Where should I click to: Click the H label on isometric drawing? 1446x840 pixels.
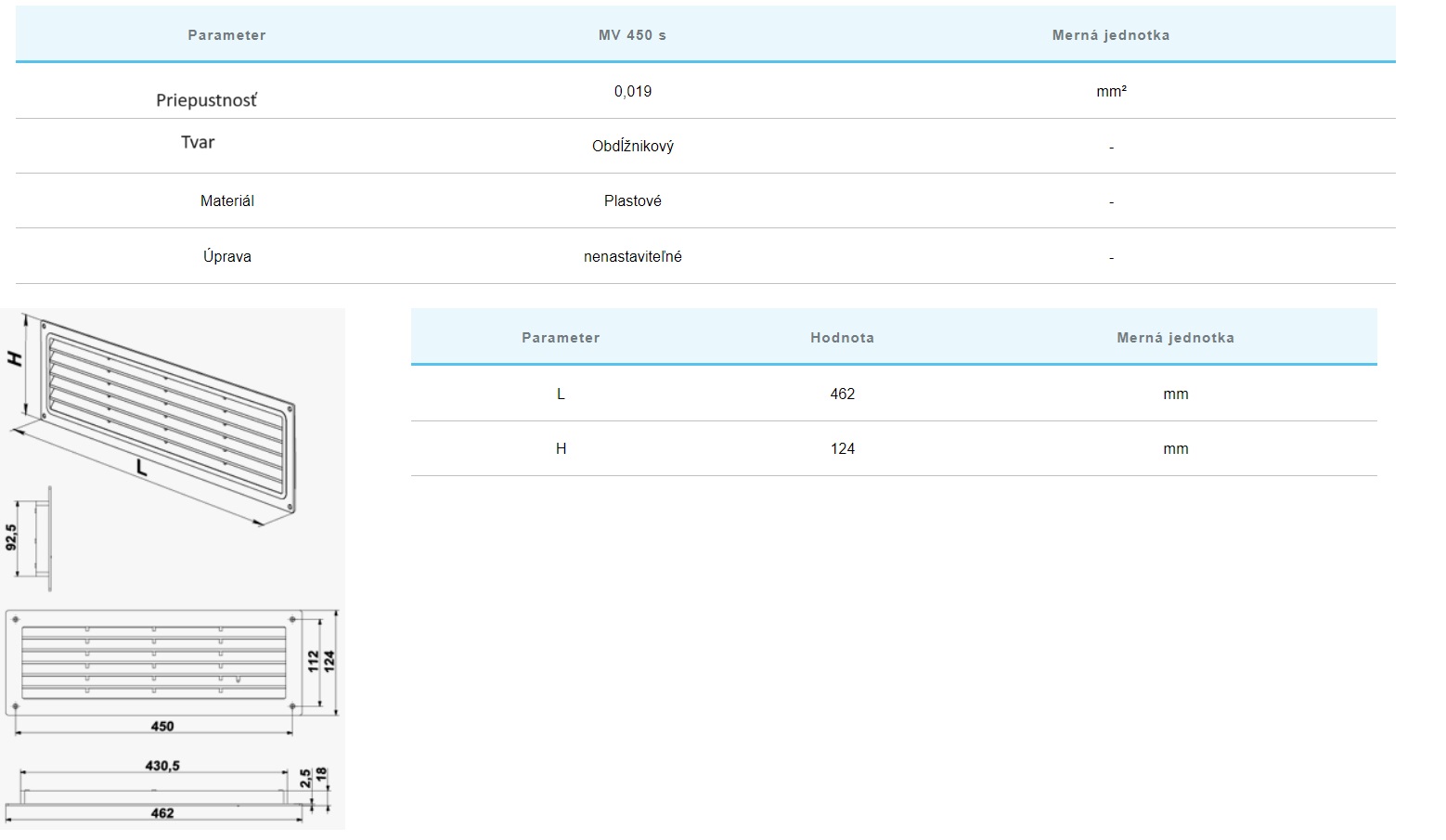click(x=16, y=357)
